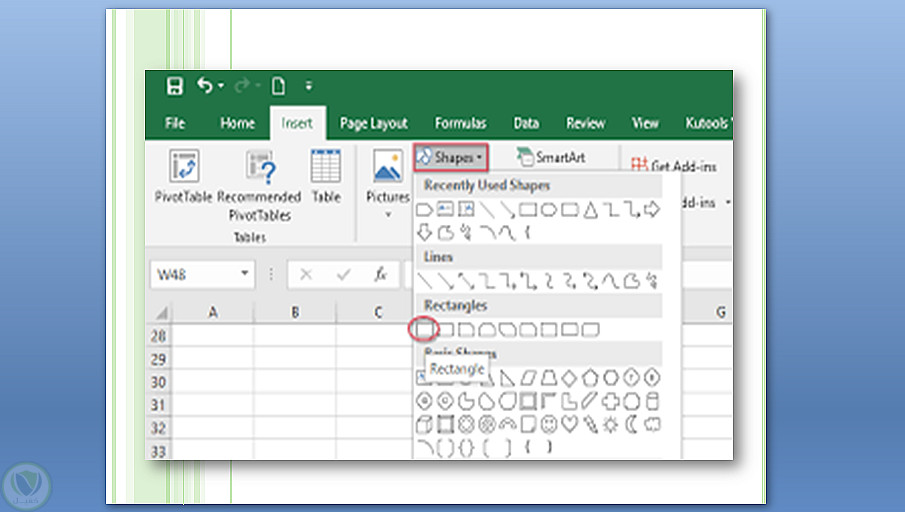The width and height of the screenshot is (905, 512).
Task: Choose the Hexagon basic shape
Action: click(611, 378)
